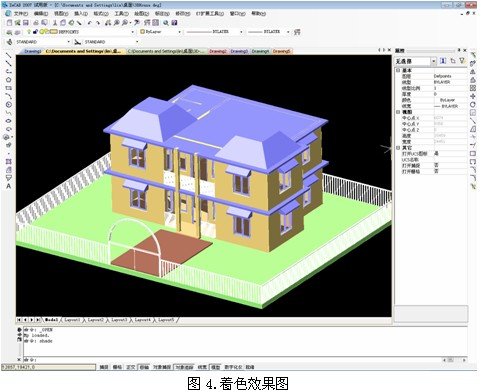Select the Erase tool in modify toolbar
Screen dimensions: 492x392
[473, 55]
